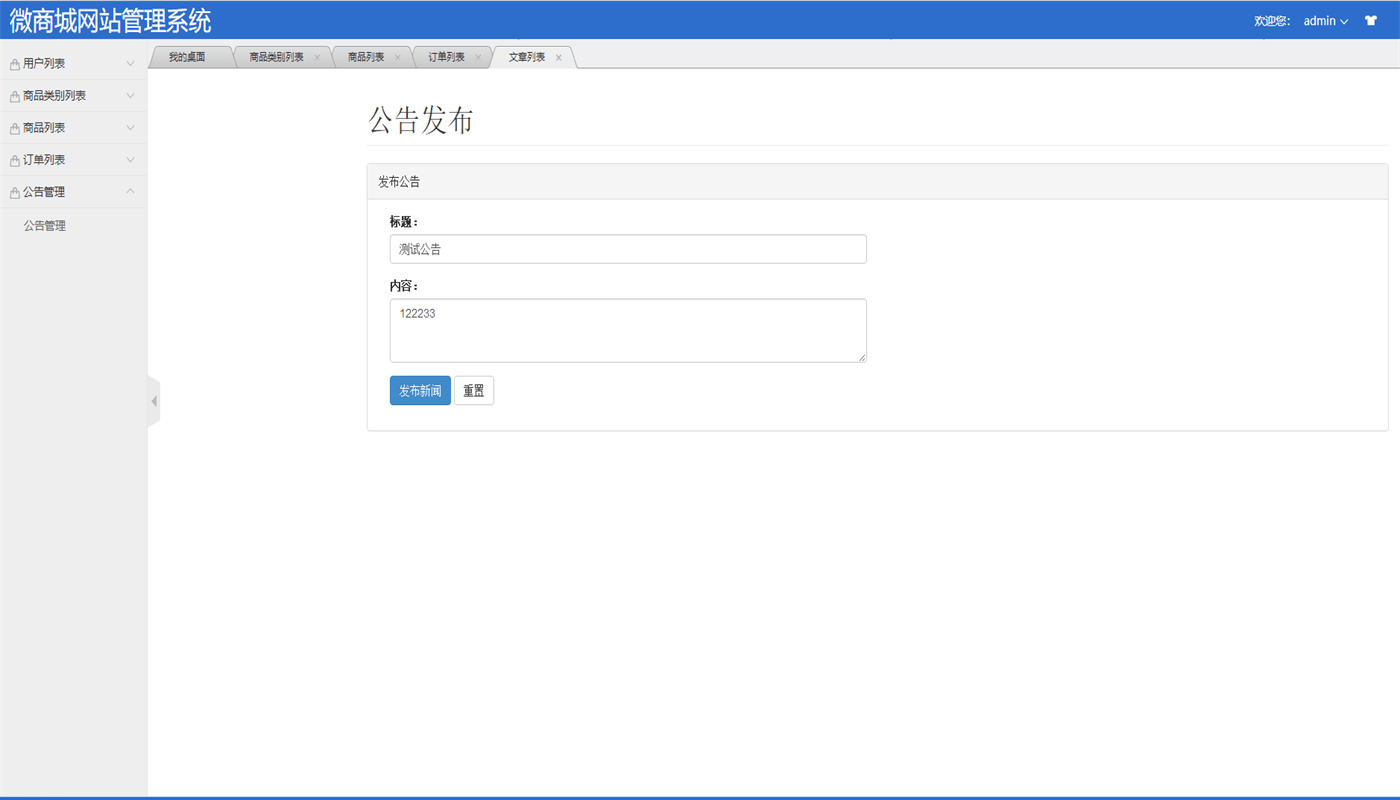Close the 文章列表 tab with its X icon
The image size is (1400, 800).
click(558, 57)
